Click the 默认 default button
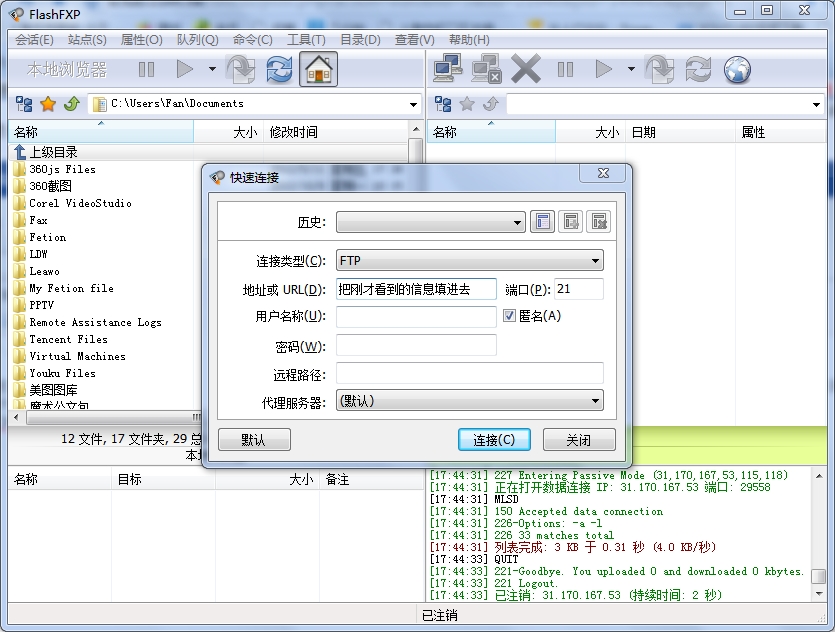Viewport: 835px width, 632px height. (x=253, y=440)
